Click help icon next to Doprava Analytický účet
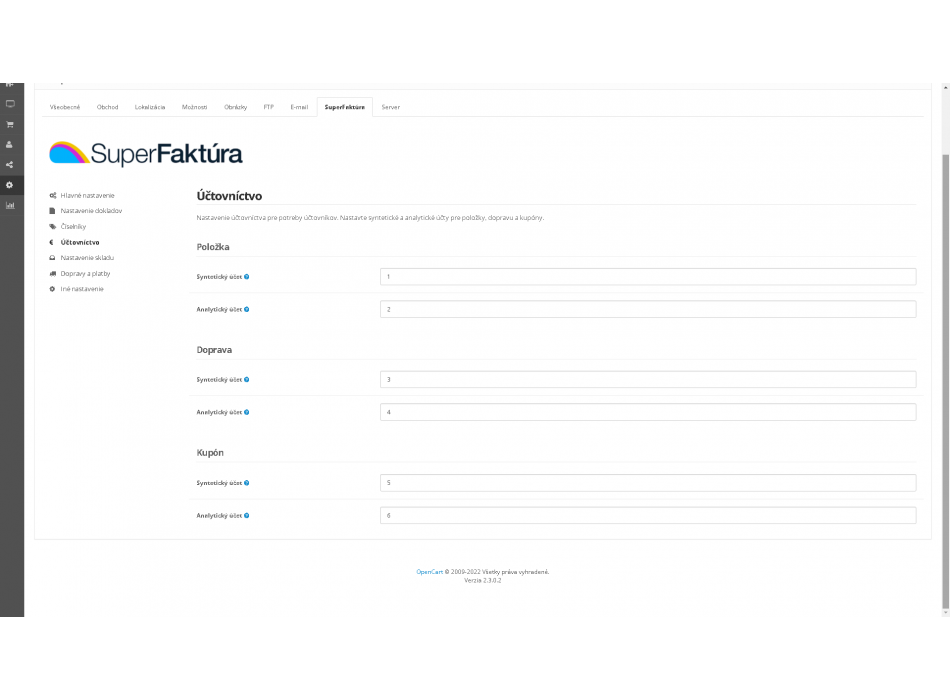The width and height of the screenshot is (950, 700). point(247,412)
